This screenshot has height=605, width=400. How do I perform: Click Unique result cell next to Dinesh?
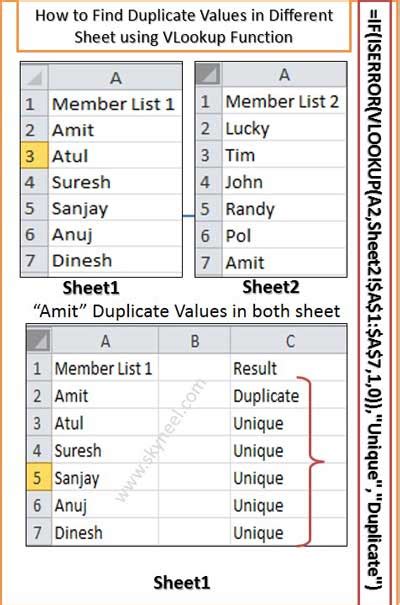tap(288, 532)
